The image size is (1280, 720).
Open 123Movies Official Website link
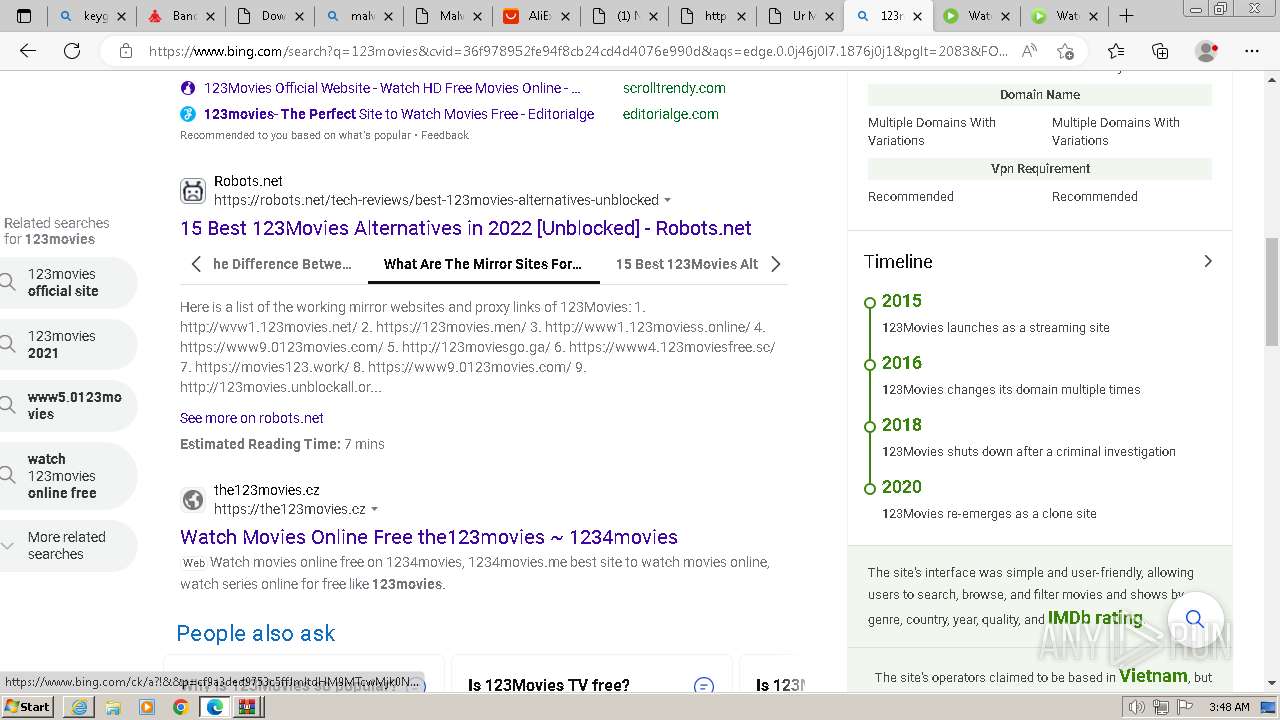(391, 88)
